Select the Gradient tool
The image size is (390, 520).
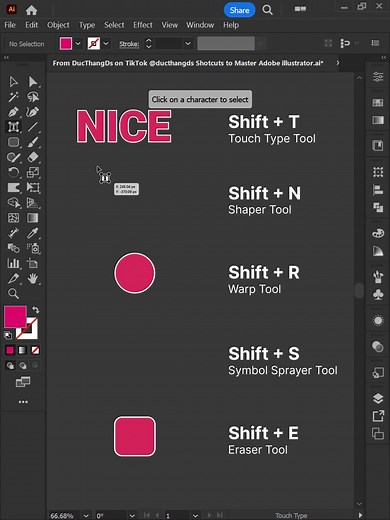pos(33,218)
